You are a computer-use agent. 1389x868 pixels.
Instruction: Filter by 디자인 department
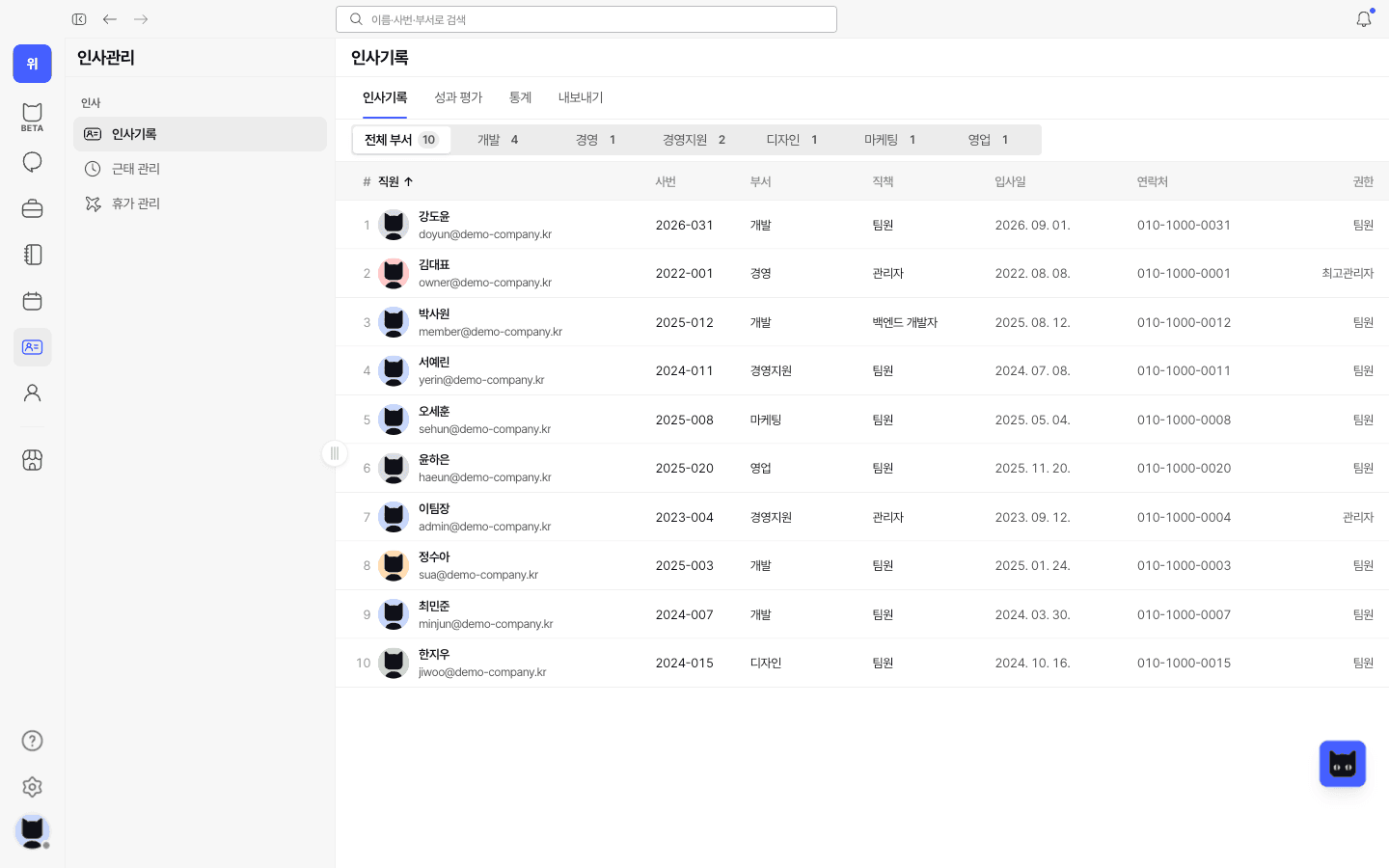[x=792, y=140]
